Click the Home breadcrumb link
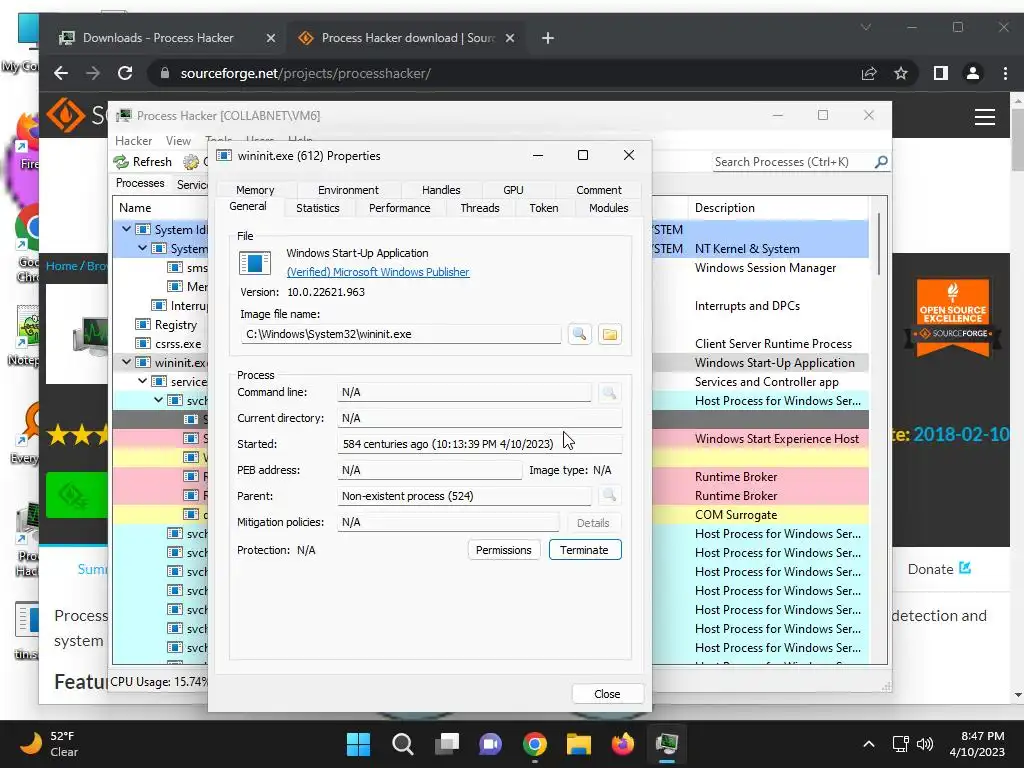The image size is (1024, 768). coord(61,266)
